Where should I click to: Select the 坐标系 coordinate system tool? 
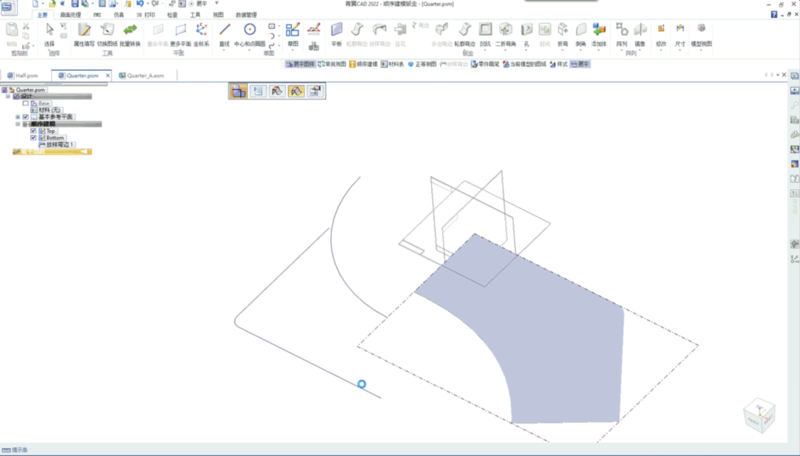coord(201,32)
